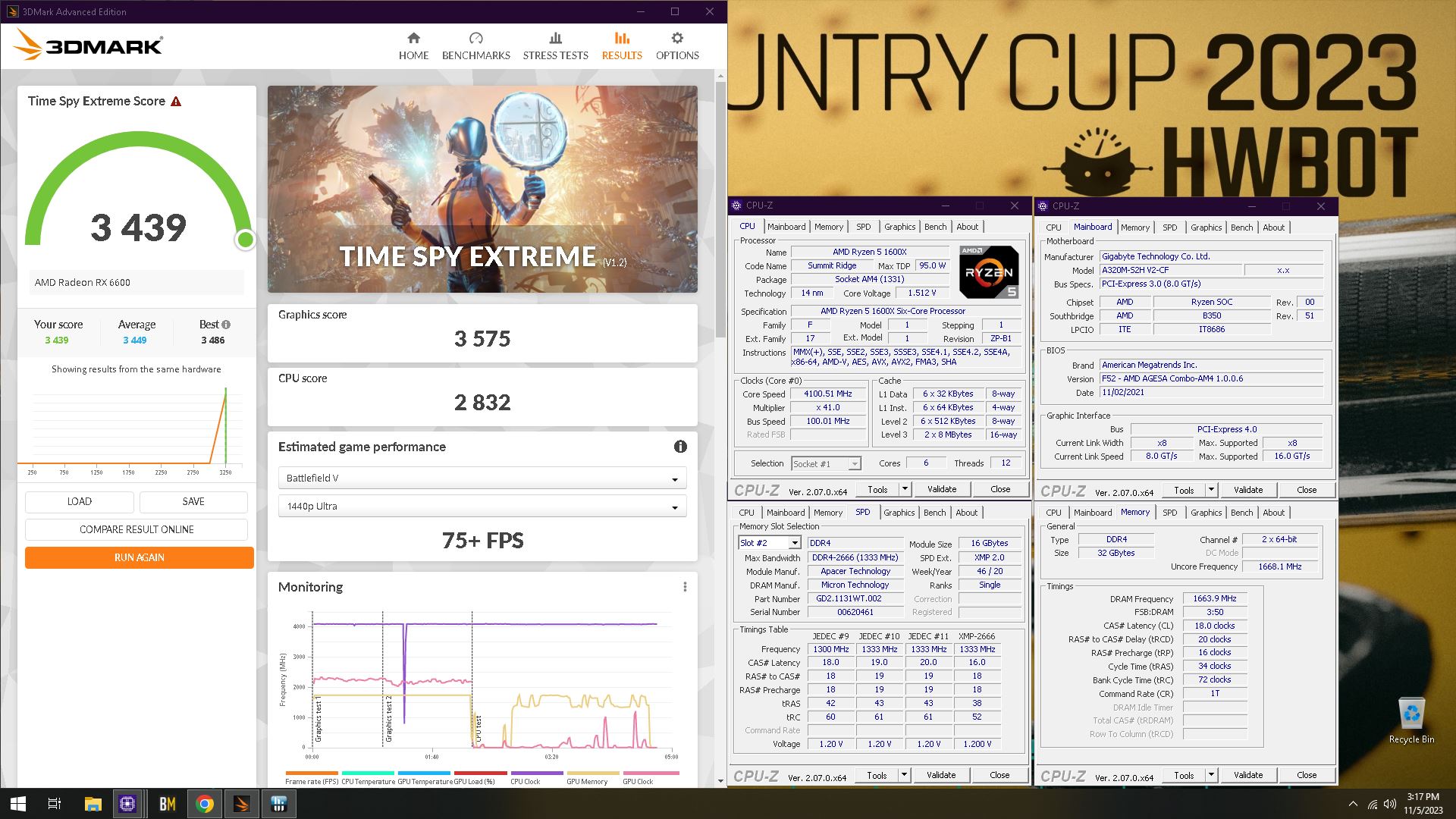Open Google Chrome from the taskbar

click(x=204, y=804)
